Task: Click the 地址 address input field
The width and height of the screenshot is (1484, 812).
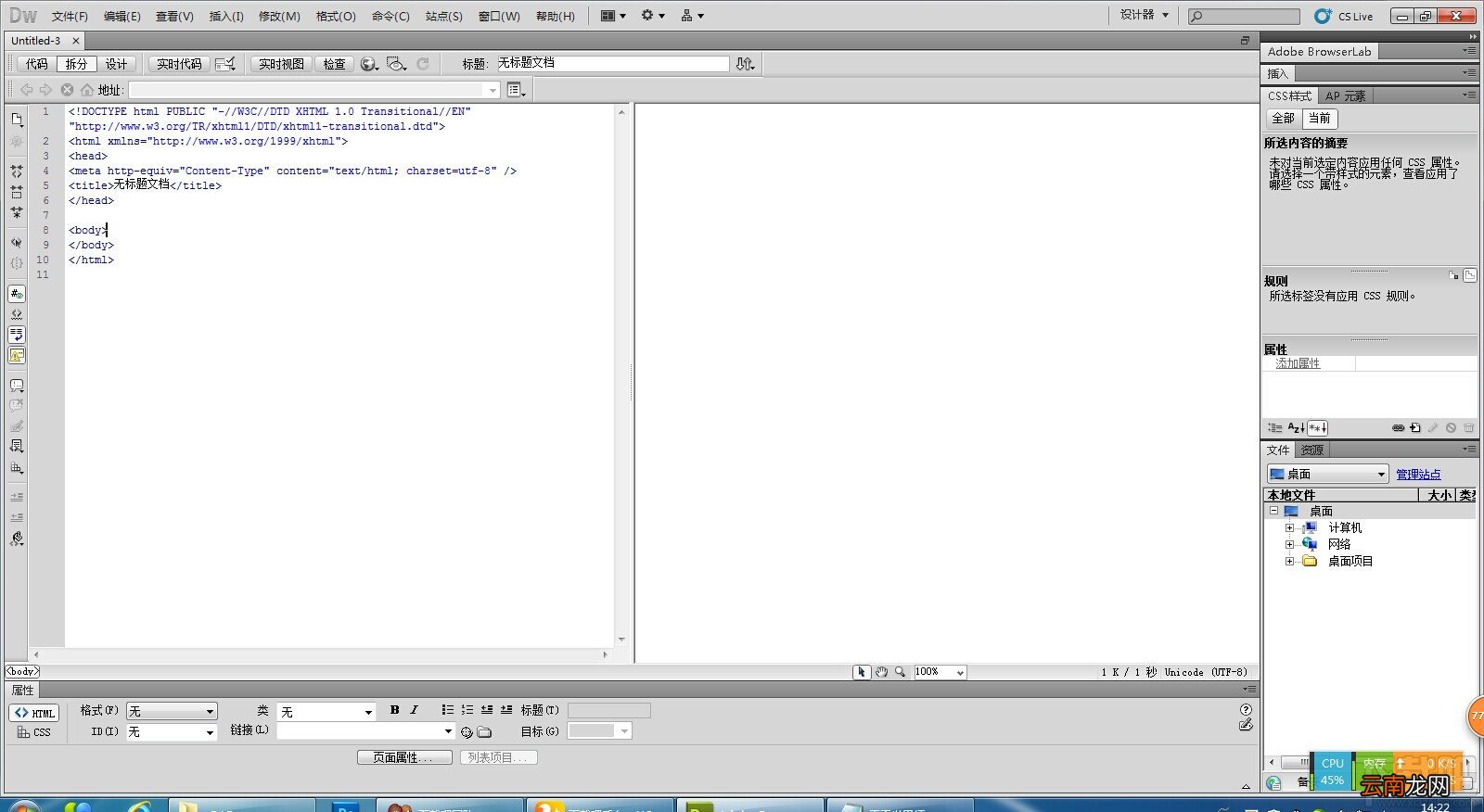Action: [x=314, y=90]
